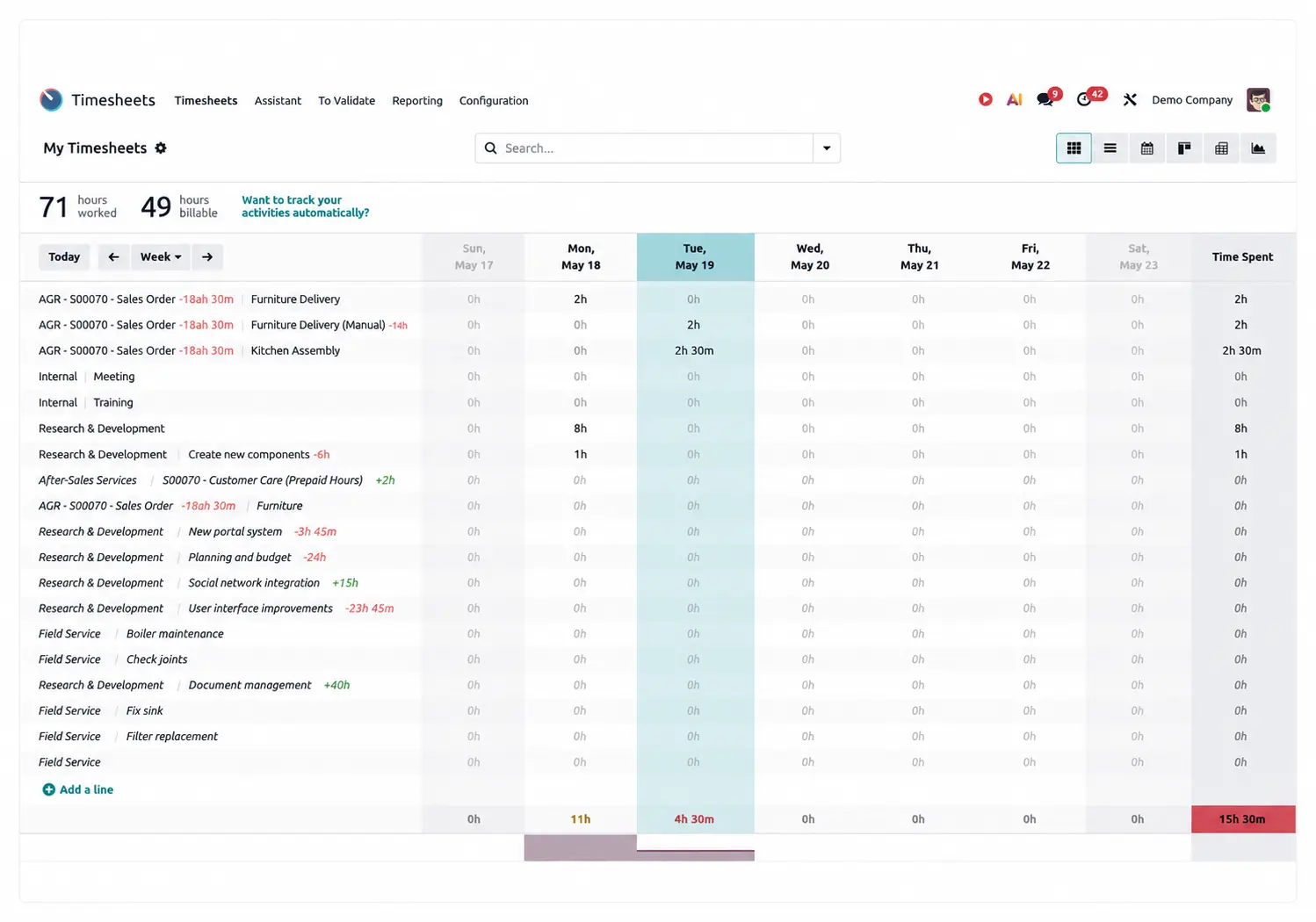Click the 4h 30m Tuesday total

695,819
